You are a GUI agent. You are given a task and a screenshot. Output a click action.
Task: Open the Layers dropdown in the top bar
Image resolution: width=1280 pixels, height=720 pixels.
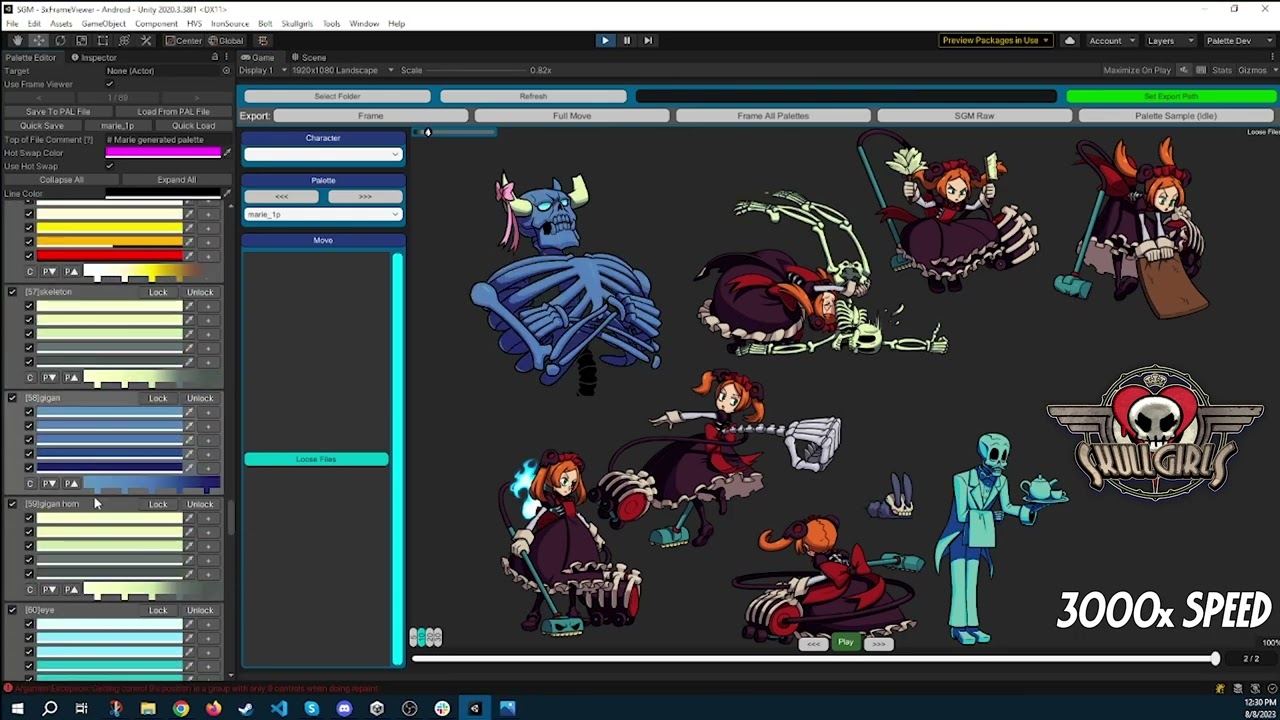point(1168,41)
